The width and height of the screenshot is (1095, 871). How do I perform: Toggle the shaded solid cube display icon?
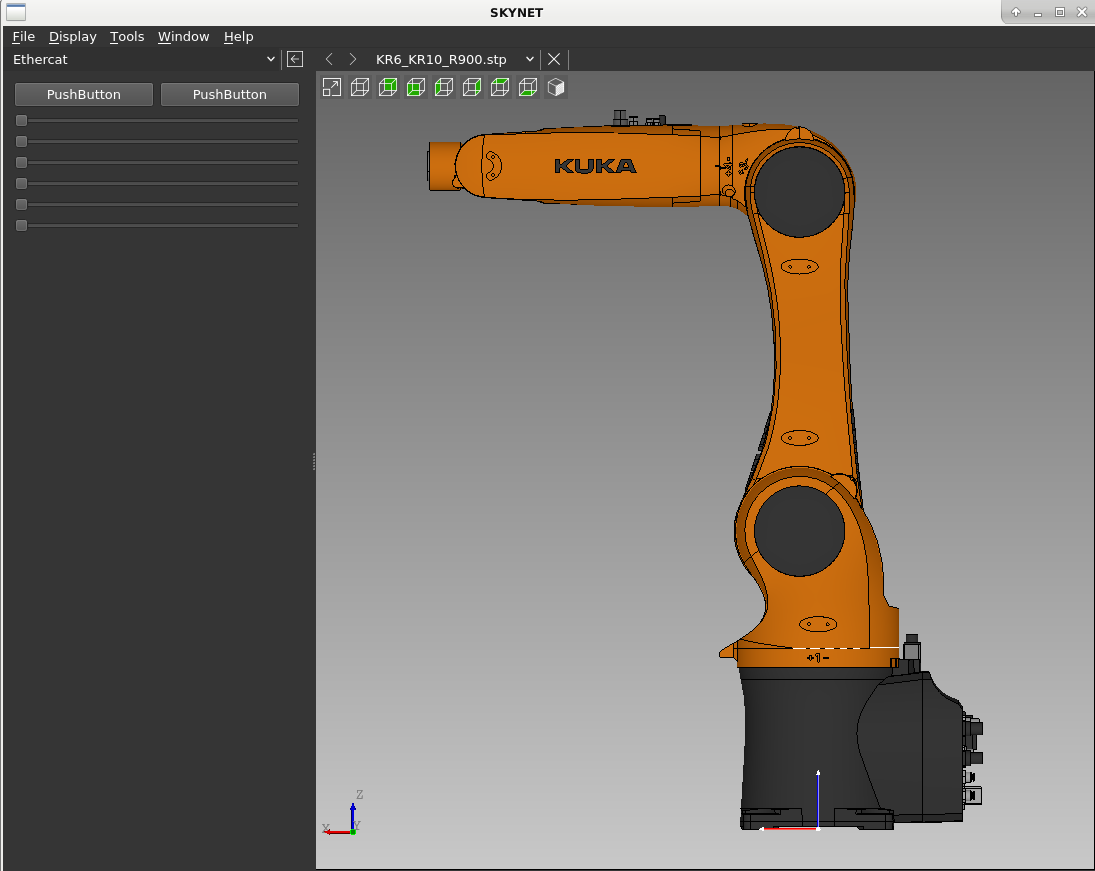(556, 87)
